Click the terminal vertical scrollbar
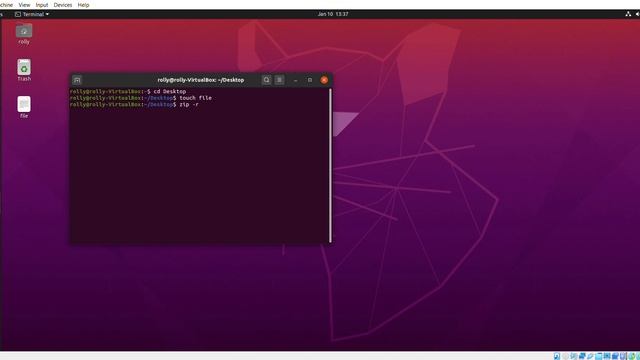This screenshot has width=640, height=360. (330, 165)
